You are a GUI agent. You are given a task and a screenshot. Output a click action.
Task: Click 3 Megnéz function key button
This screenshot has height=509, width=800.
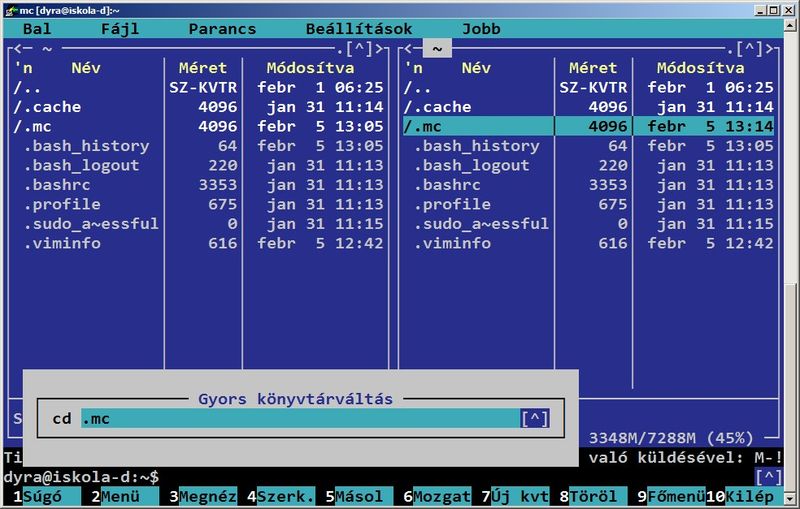203,496
